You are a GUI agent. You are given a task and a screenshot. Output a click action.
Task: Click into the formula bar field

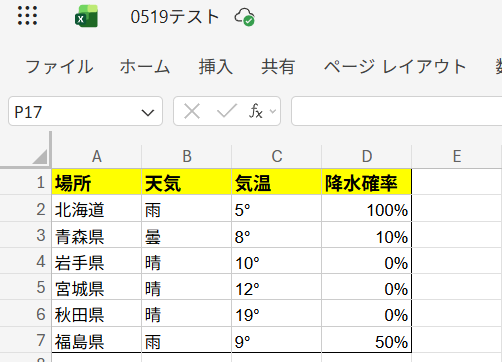click(x=397, y=111)
